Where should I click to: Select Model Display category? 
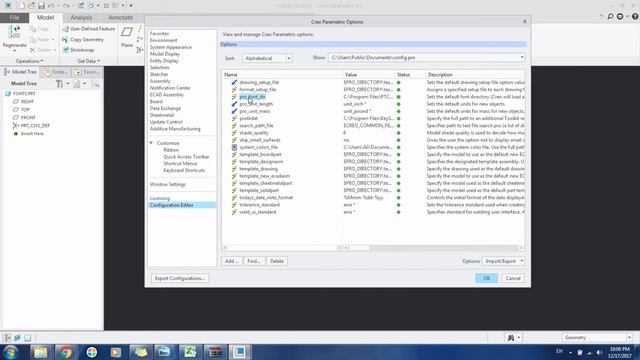coord(165,54)
